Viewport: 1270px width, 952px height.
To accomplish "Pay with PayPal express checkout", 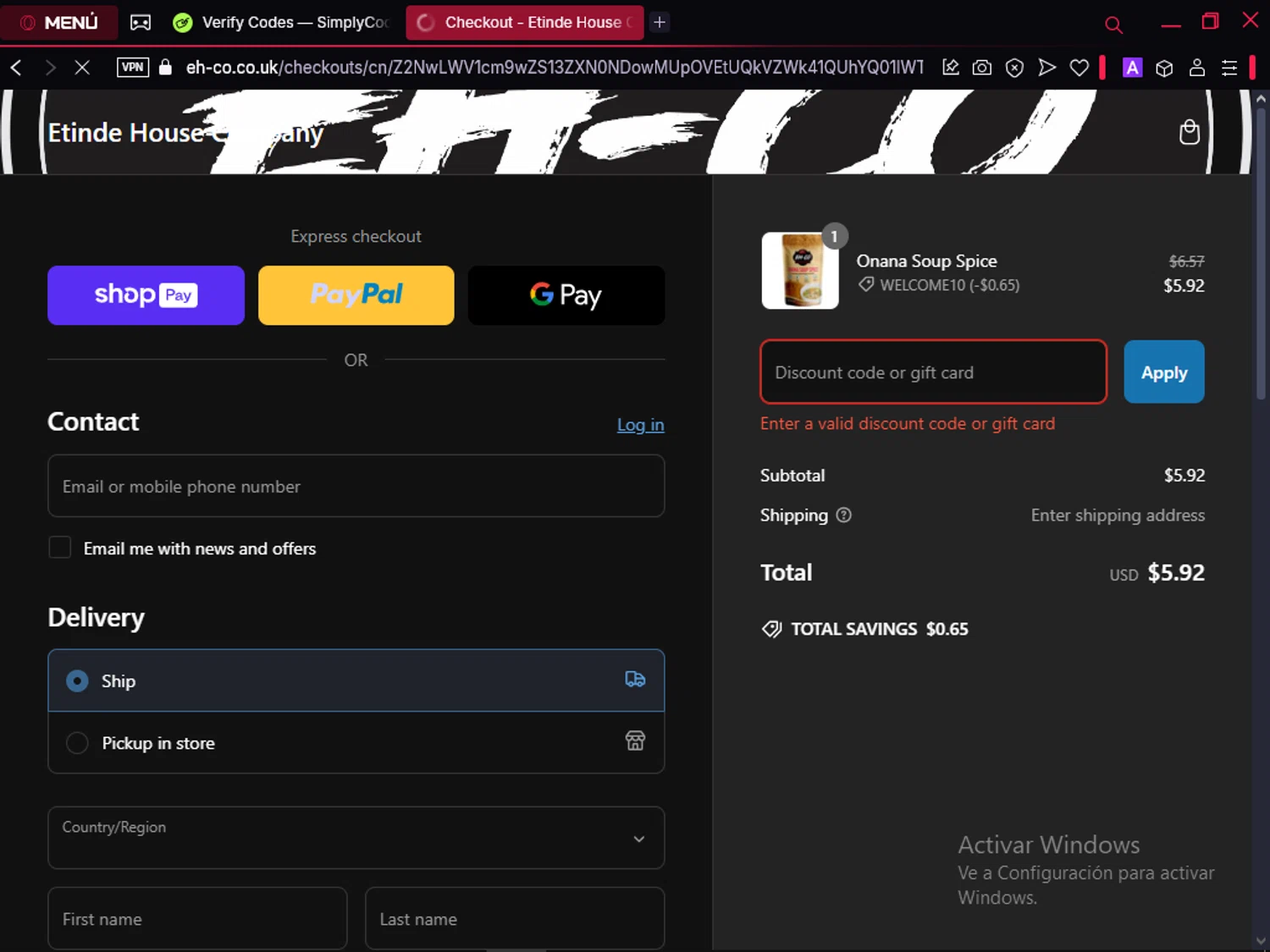I will [356, 295].
